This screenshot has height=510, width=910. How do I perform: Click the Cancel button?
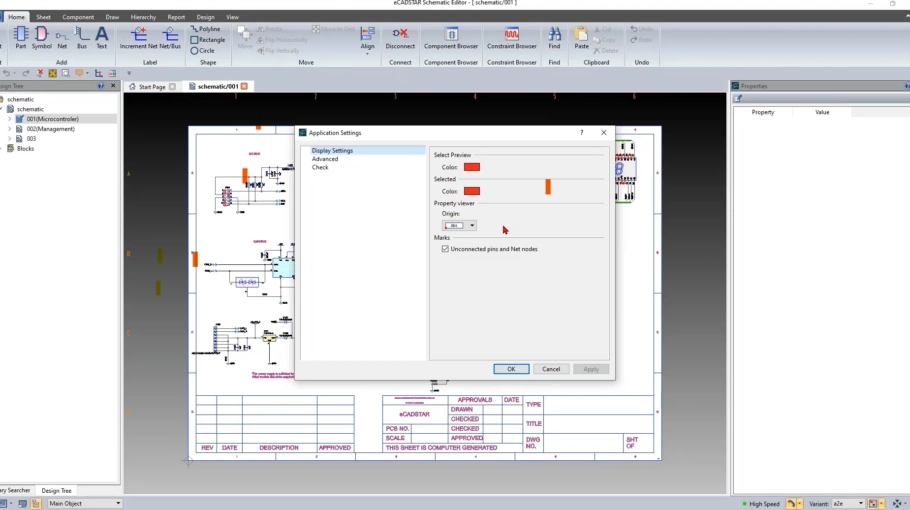(551, 369)
